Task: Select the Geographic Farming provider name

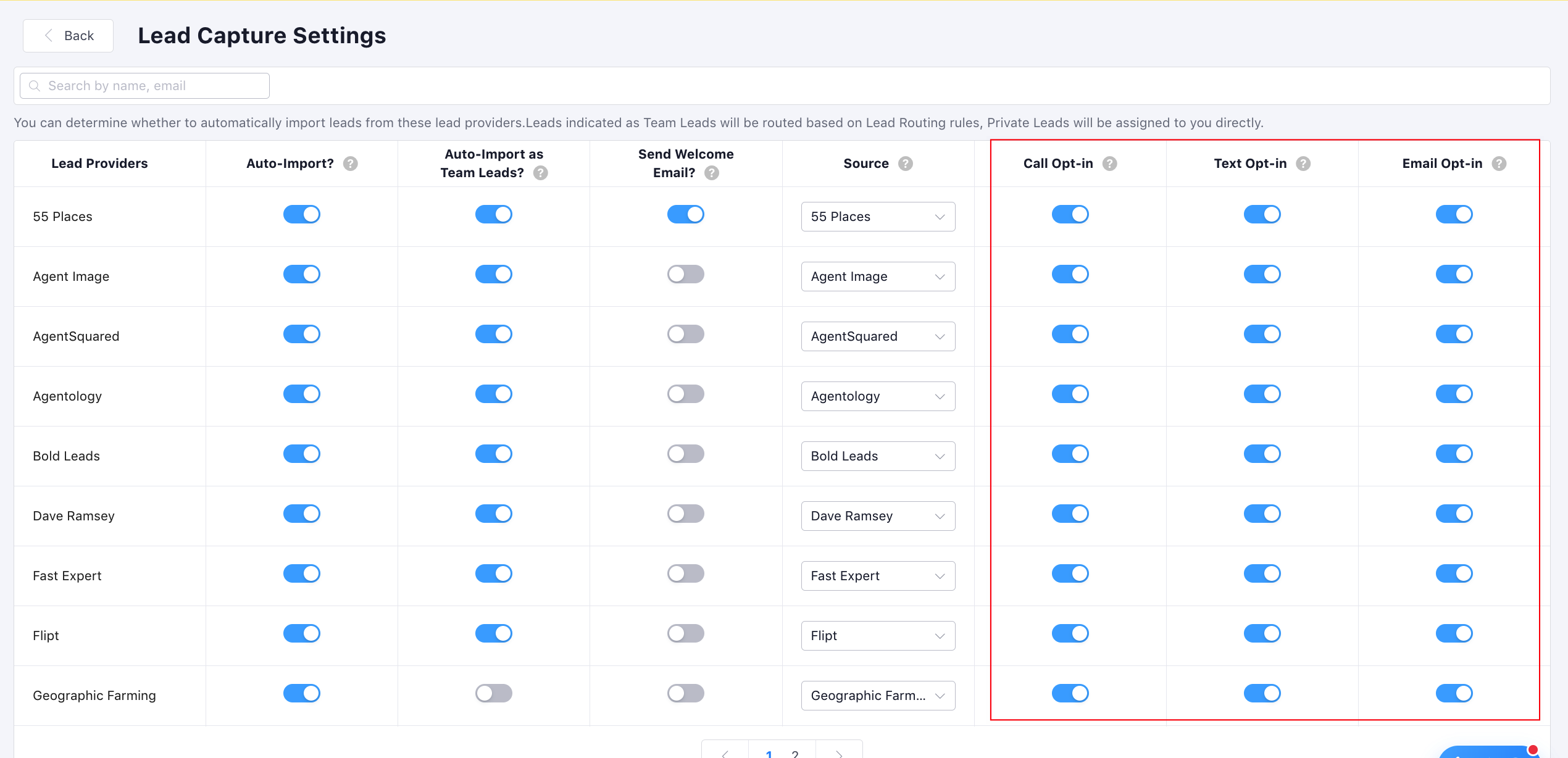Action: click(x=94, y=696)
